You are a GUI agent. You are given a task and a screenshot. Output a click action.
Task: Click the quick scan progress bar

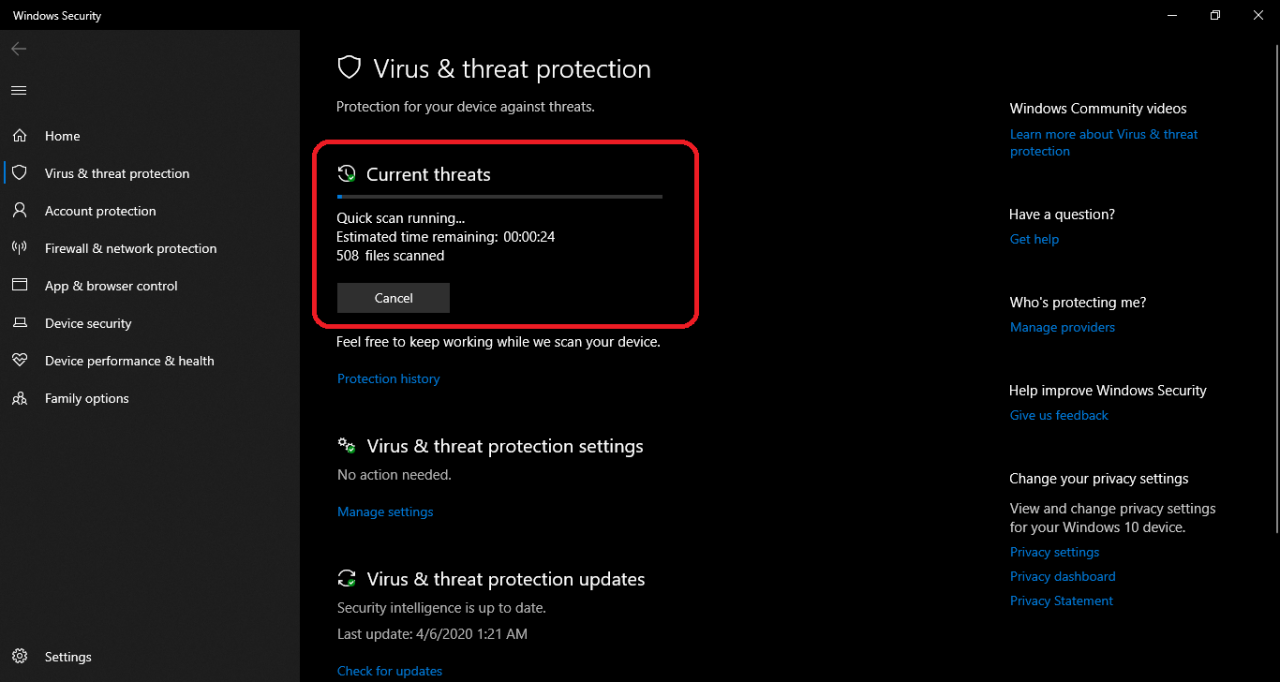[x=499, y=197]
